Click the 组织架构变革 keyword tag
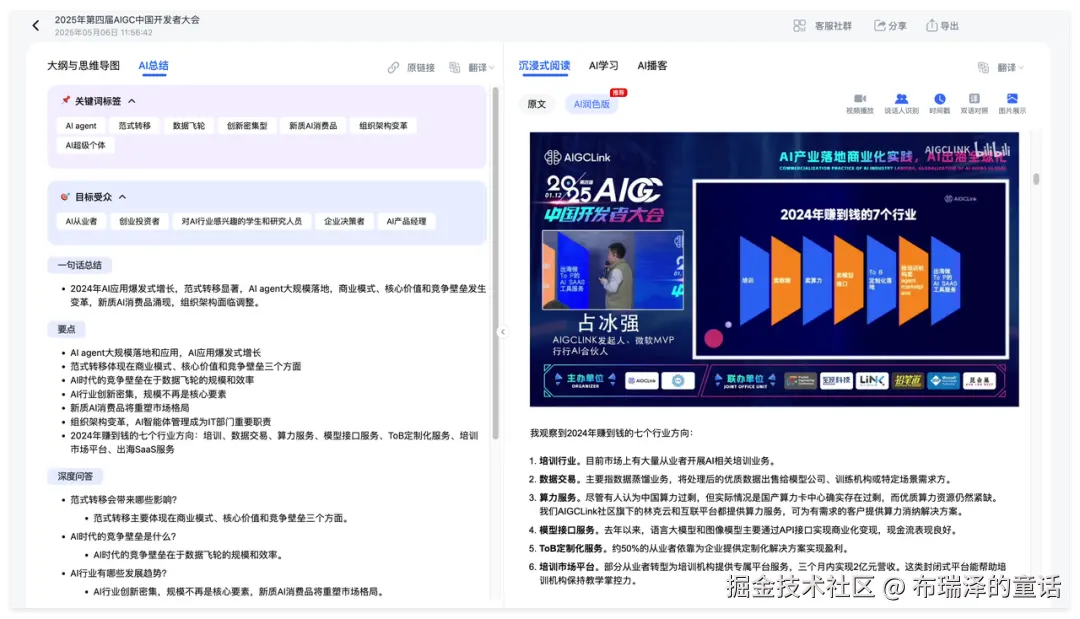This screenshot has width=1080, height=619. [383, 126]
